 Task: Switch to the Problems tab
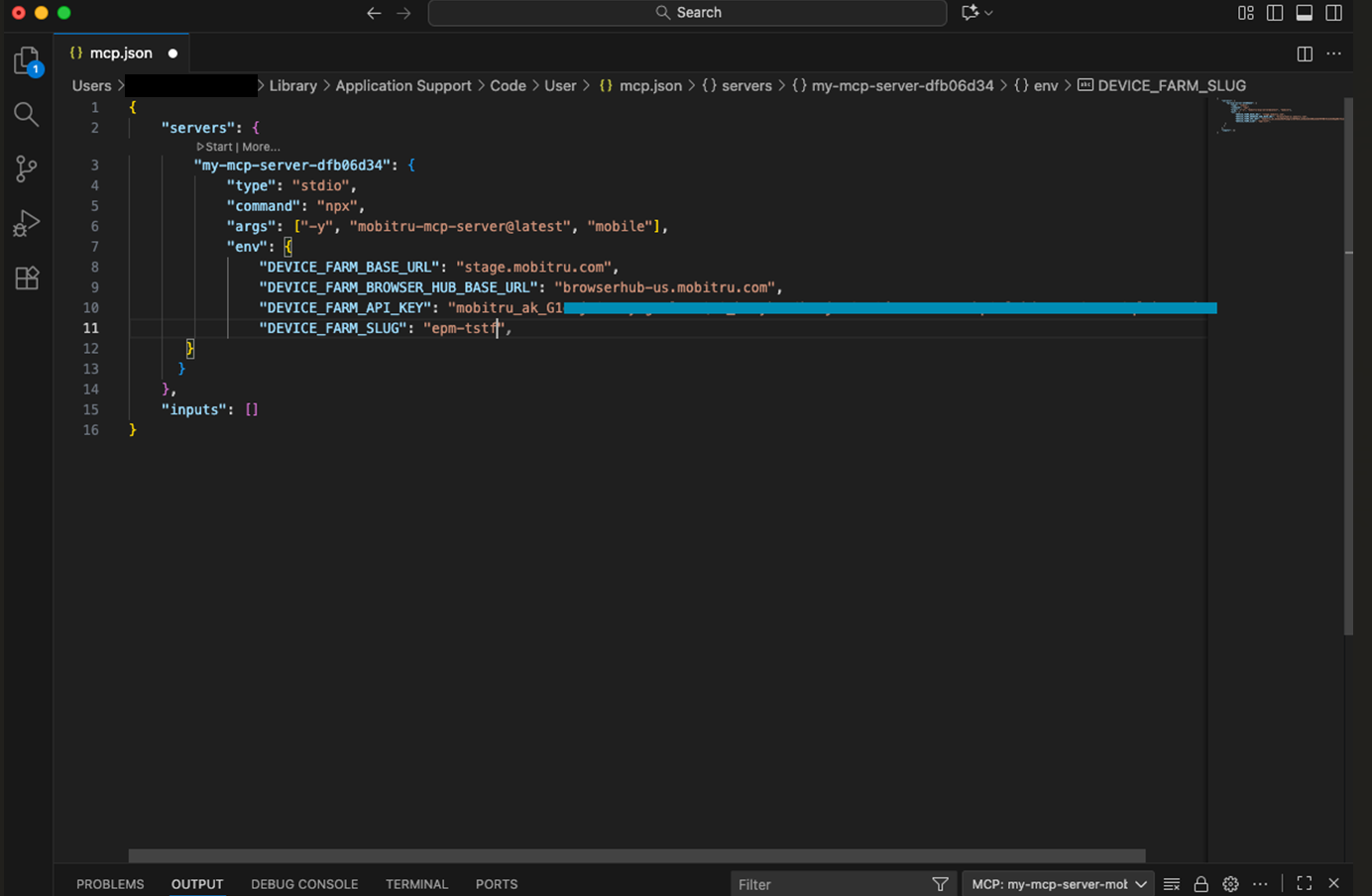pos(110,884)
